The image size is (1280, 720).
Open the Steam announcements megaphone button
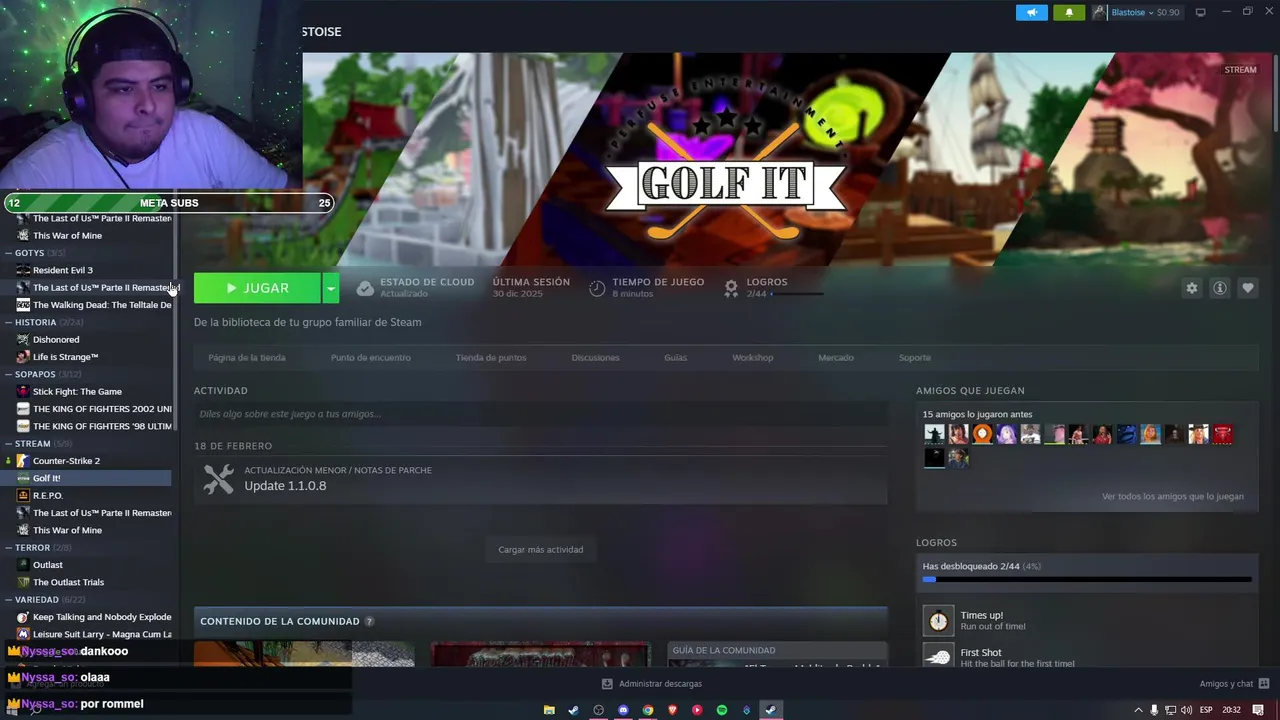point(1032,12)
